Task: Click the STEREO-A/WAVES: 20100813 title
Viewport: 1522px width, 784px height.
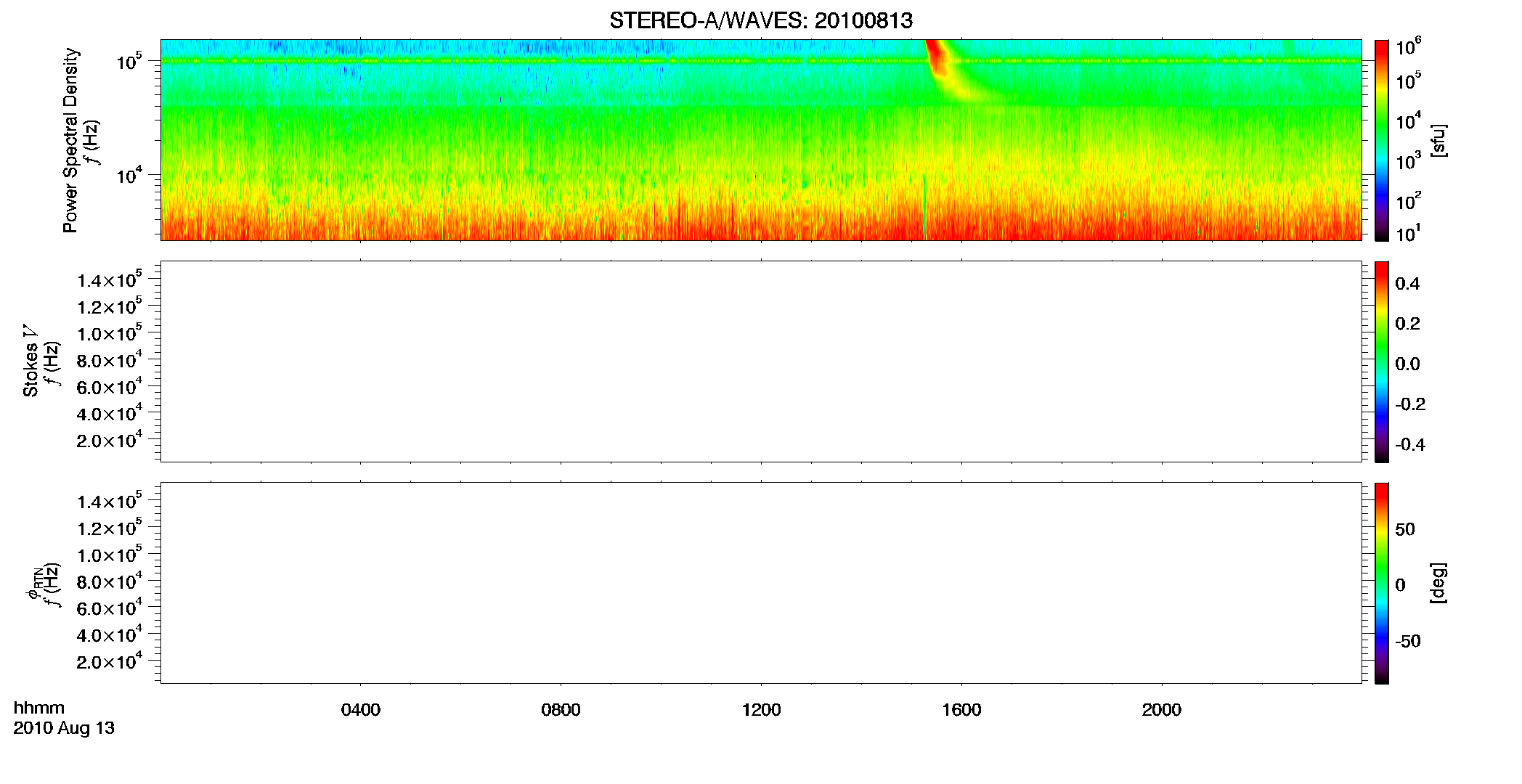Action: 761,20
